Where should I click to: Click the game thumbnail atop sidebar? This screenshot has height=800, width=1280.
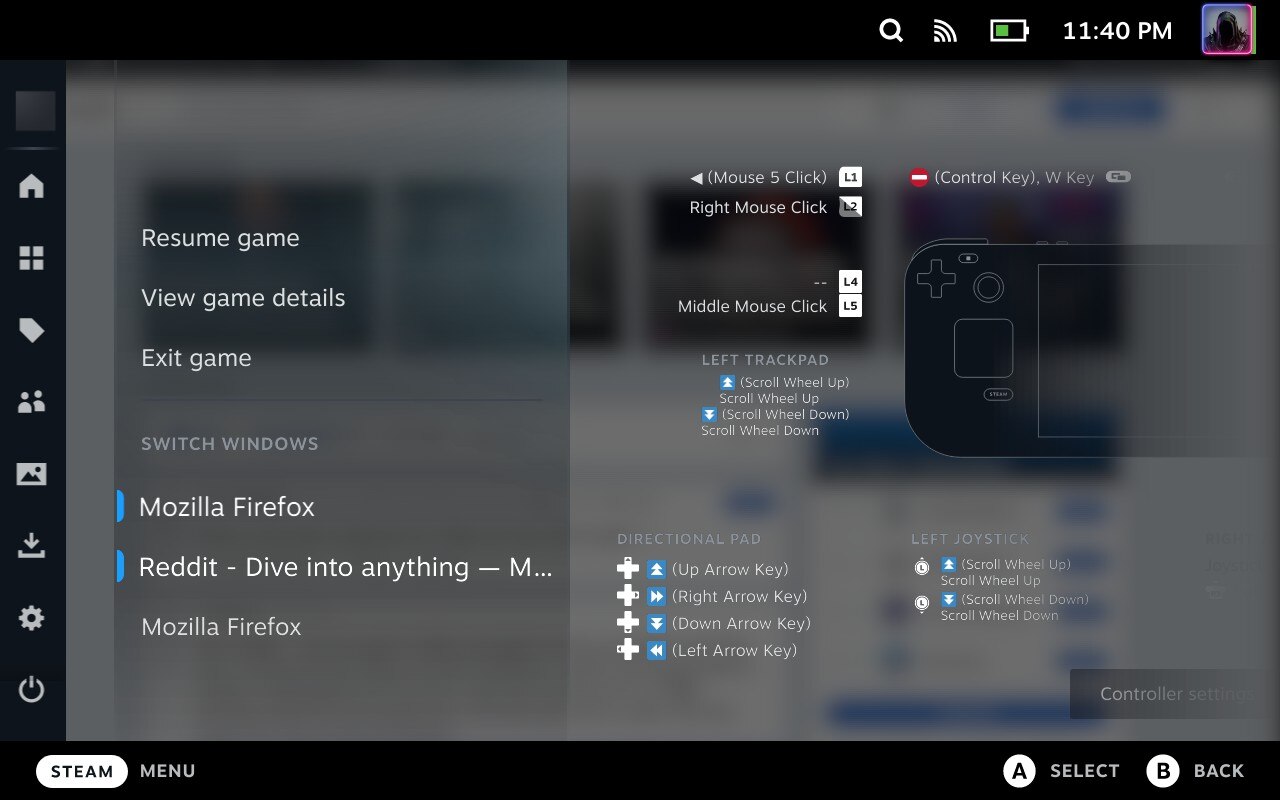click(35, 111)
